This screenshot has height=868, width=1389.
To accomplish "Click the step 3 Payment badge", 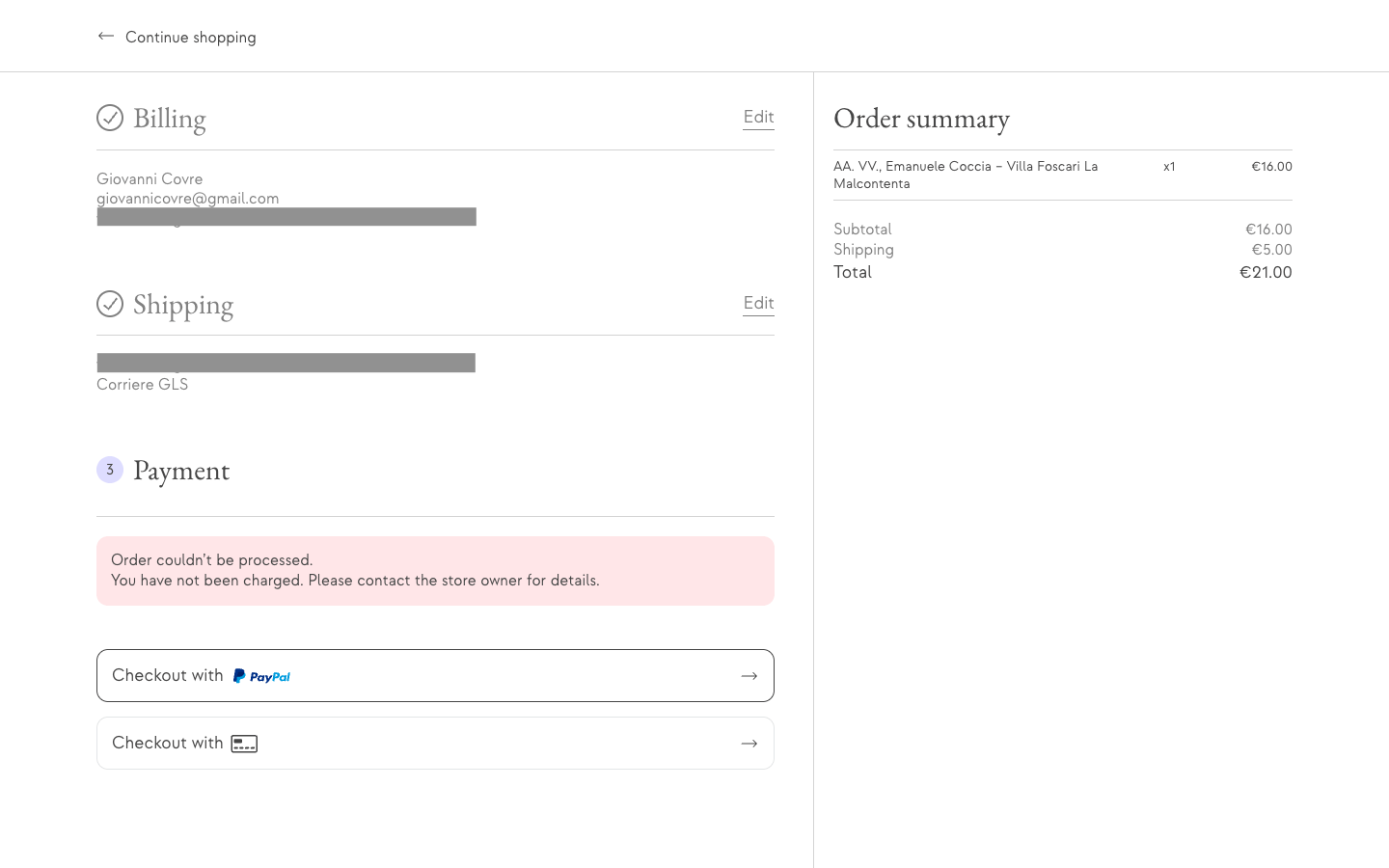I will tap(110, 470).
